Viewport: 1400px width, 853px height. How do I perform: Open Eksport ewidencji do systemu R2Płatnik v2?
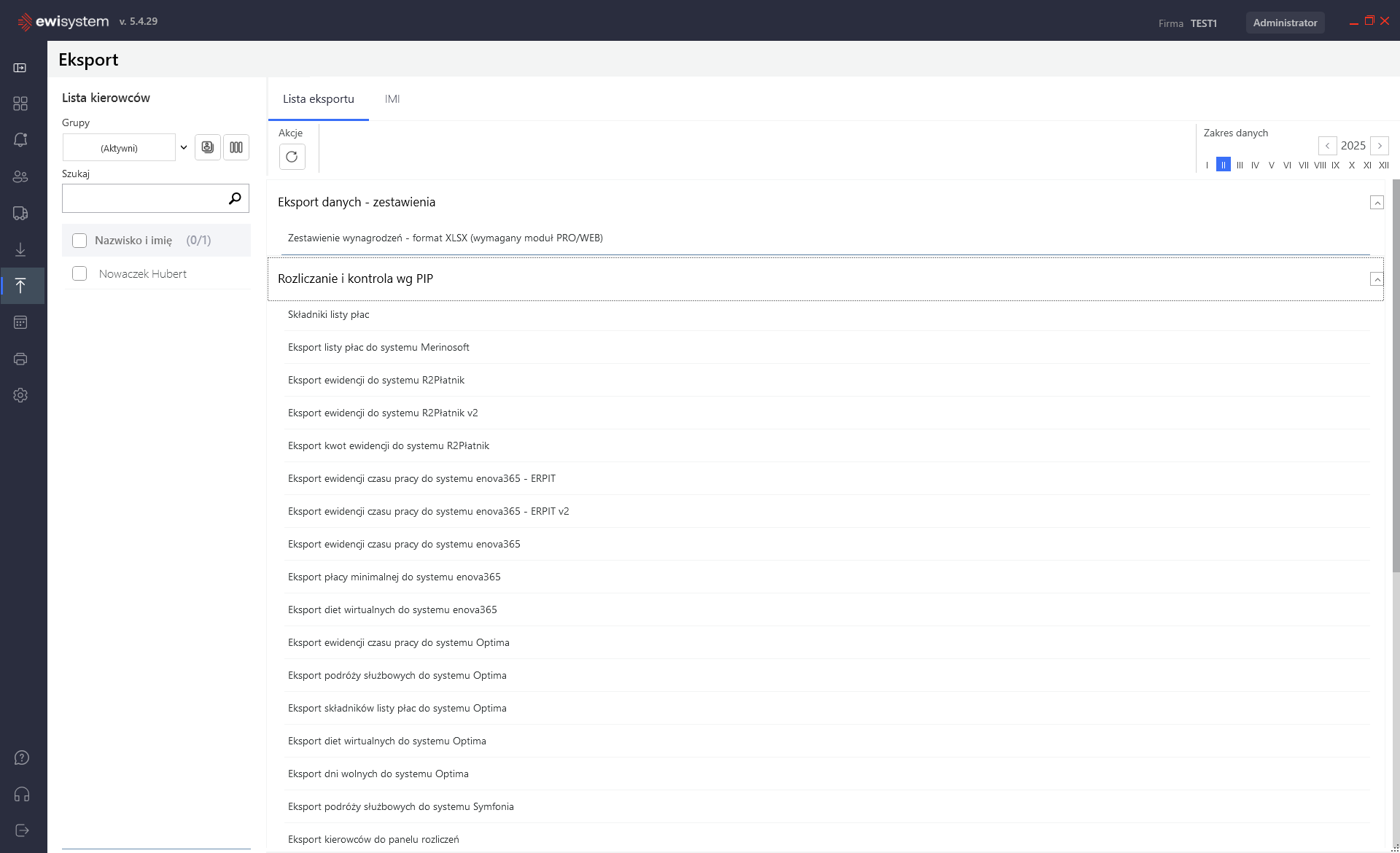827,413
